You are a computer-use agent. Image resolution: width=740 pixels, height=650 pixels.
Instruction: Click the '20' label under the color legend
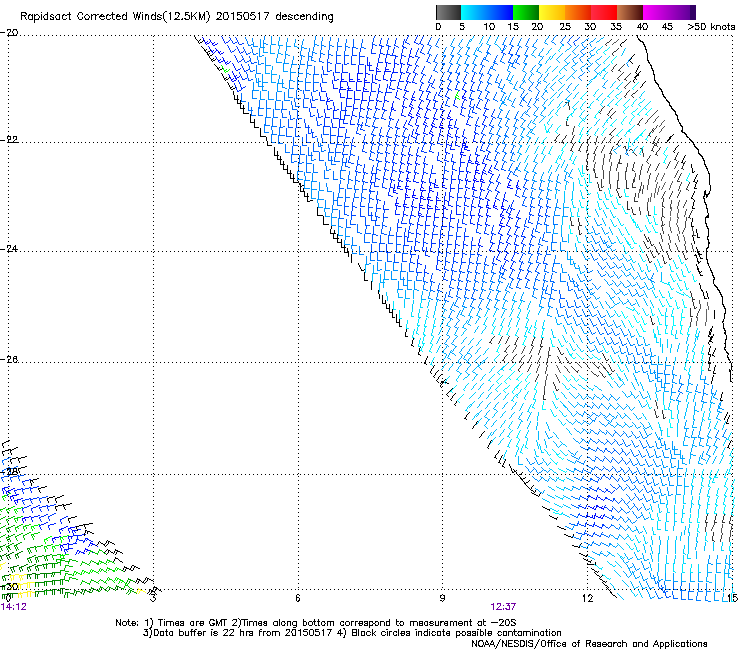click(537, 27)
